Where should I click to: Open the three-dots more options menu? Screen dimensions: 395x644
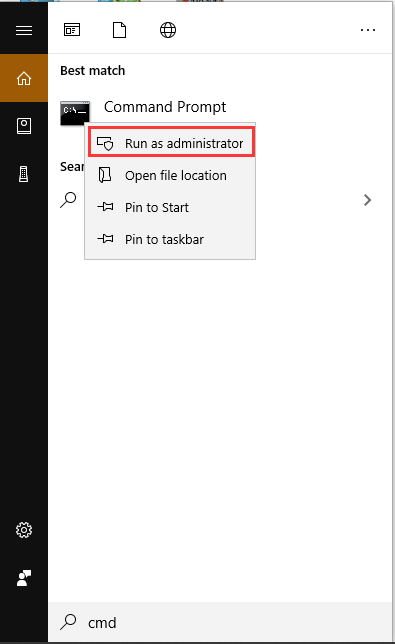(x=367, y=30)
